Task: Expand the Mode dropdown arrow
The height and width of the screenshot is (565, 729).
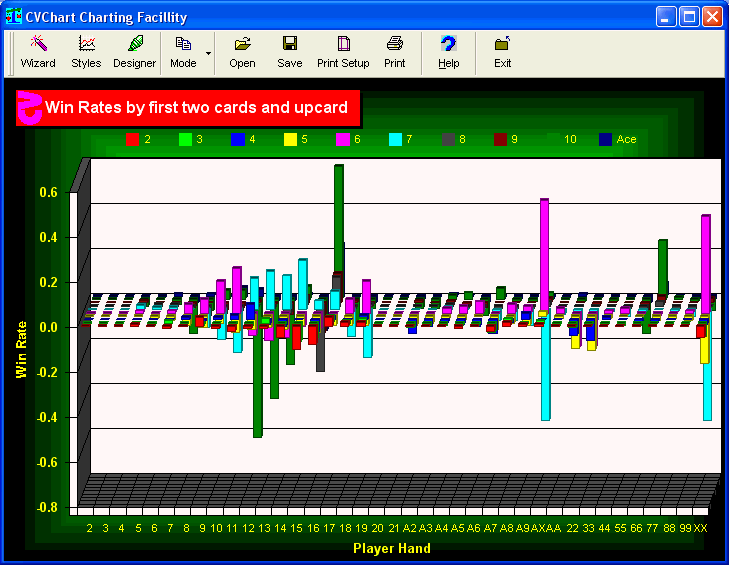Action: [x=209, y=52]
